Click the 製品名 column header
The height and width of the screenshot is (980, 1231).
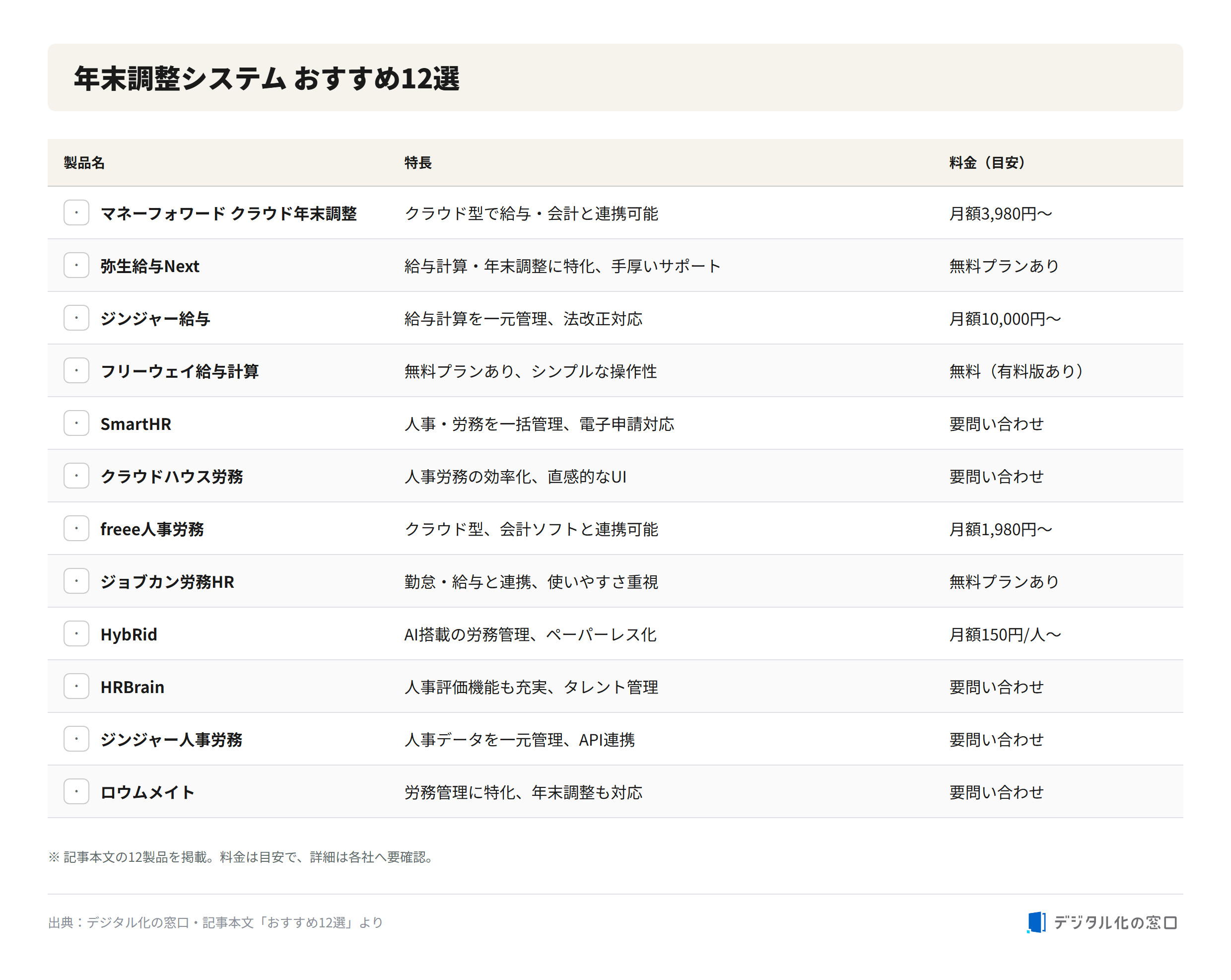84,163
